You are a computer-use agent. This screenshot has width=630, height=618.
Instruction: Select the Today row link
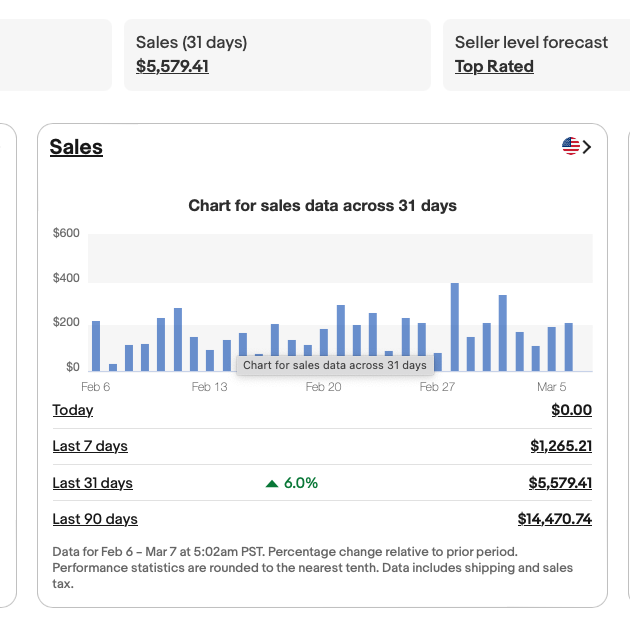click(73, 410)
